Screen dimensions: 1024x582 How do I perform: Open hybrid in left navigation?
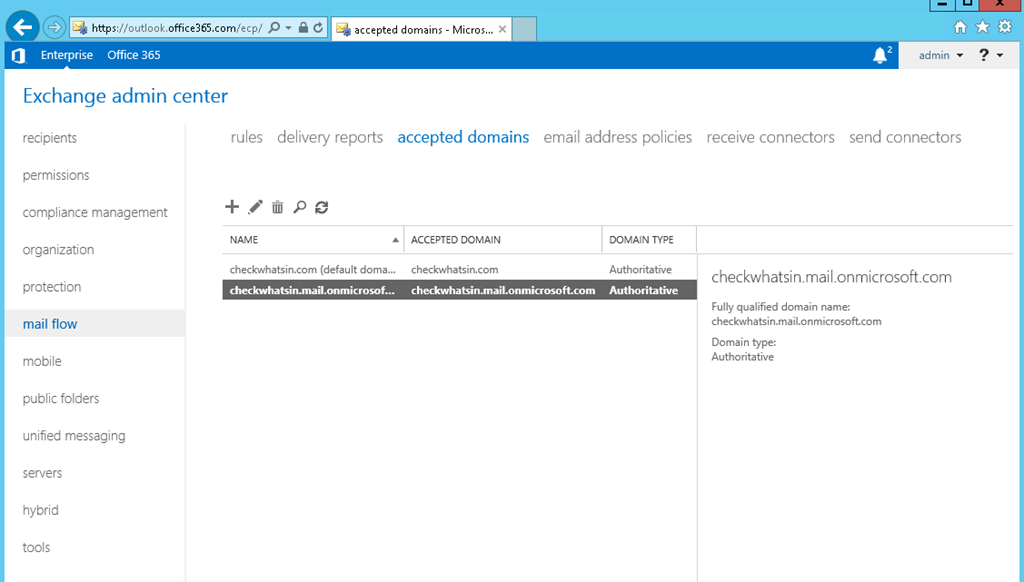coord(40,510)
